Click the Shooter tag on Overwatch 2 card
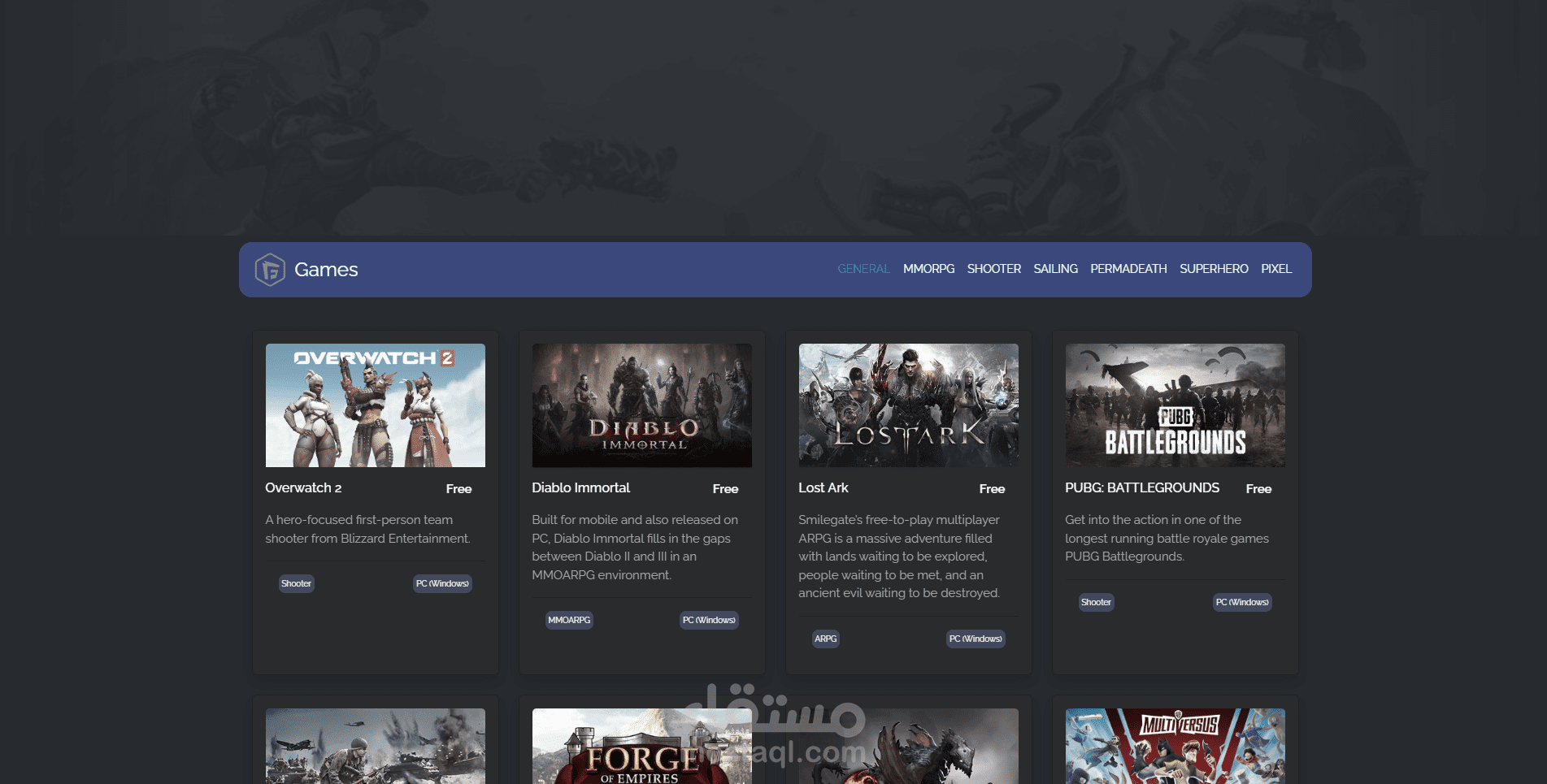This screenshot has height=784, width=1547. click(x=296, y=583)
